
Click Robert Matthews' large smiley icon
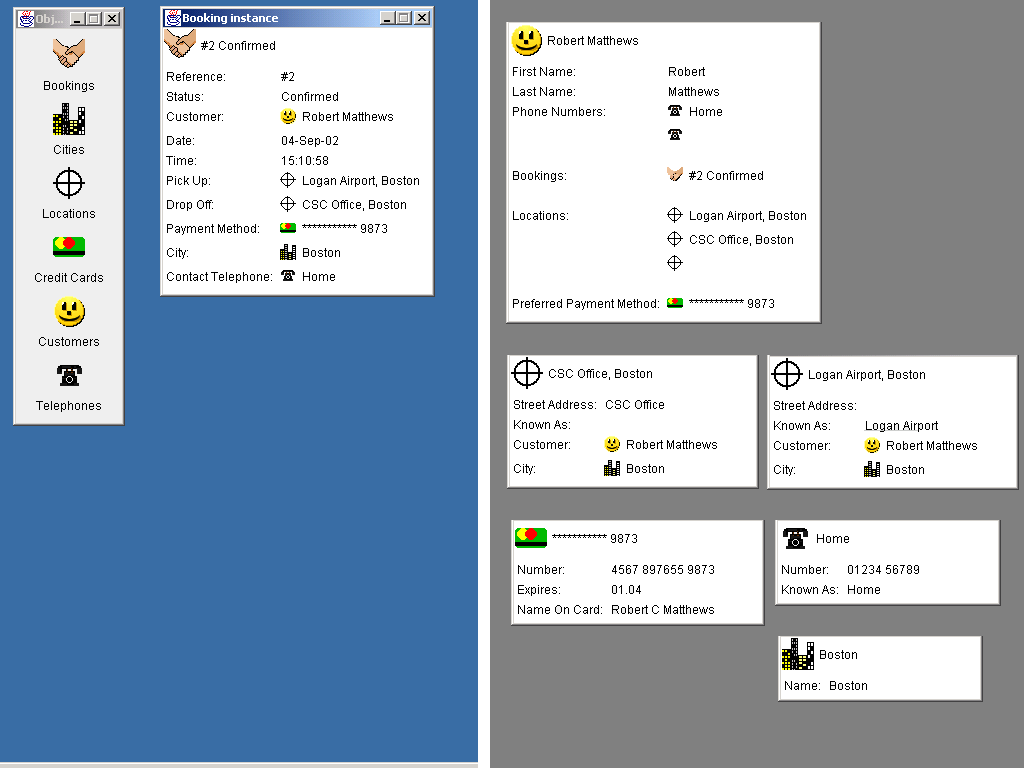point(527,41)
